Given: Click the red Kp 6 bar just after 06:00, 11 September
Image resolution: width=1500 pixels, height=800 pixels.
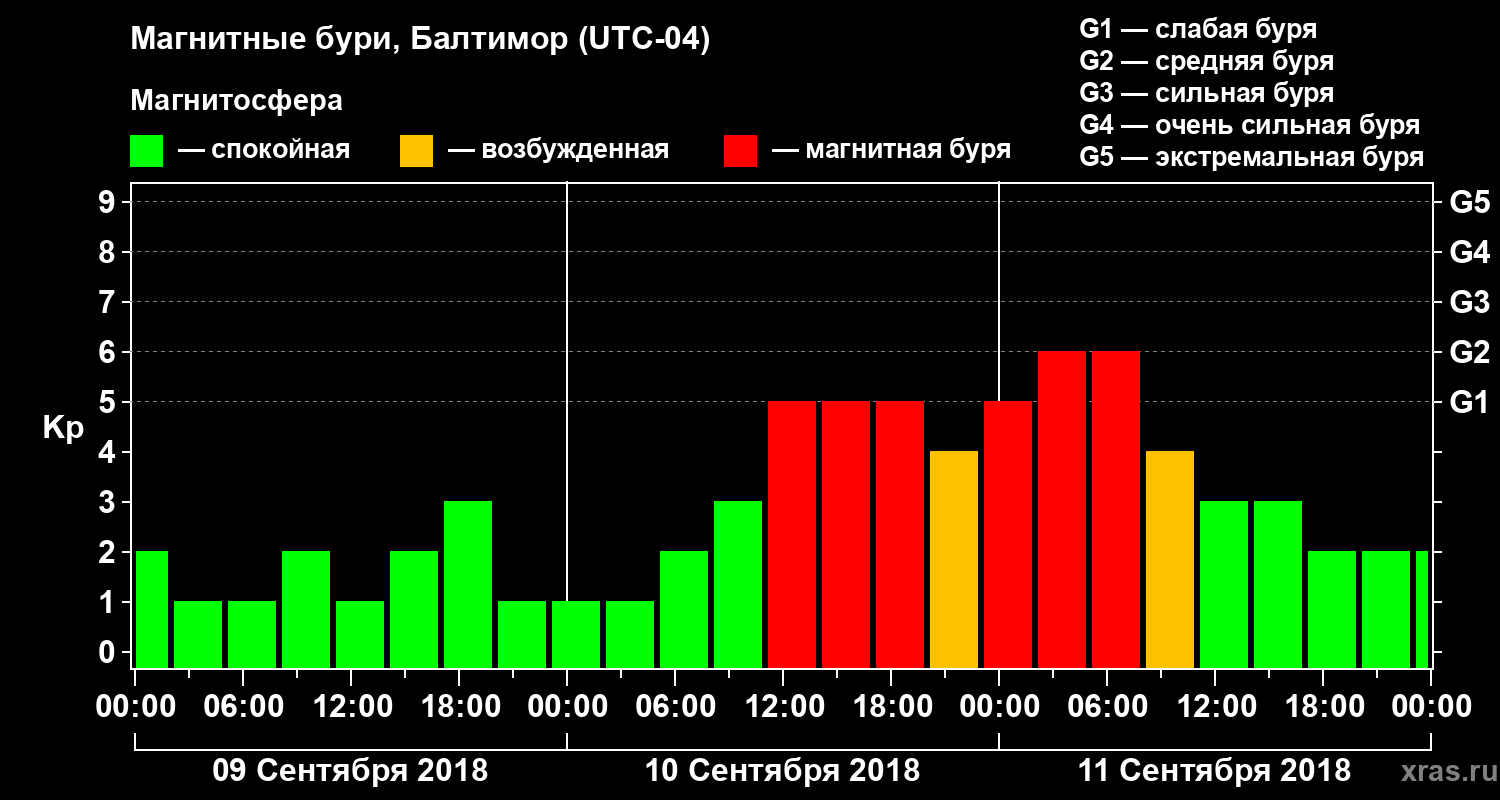Looking at the screenshot, I should point(1116,510).
